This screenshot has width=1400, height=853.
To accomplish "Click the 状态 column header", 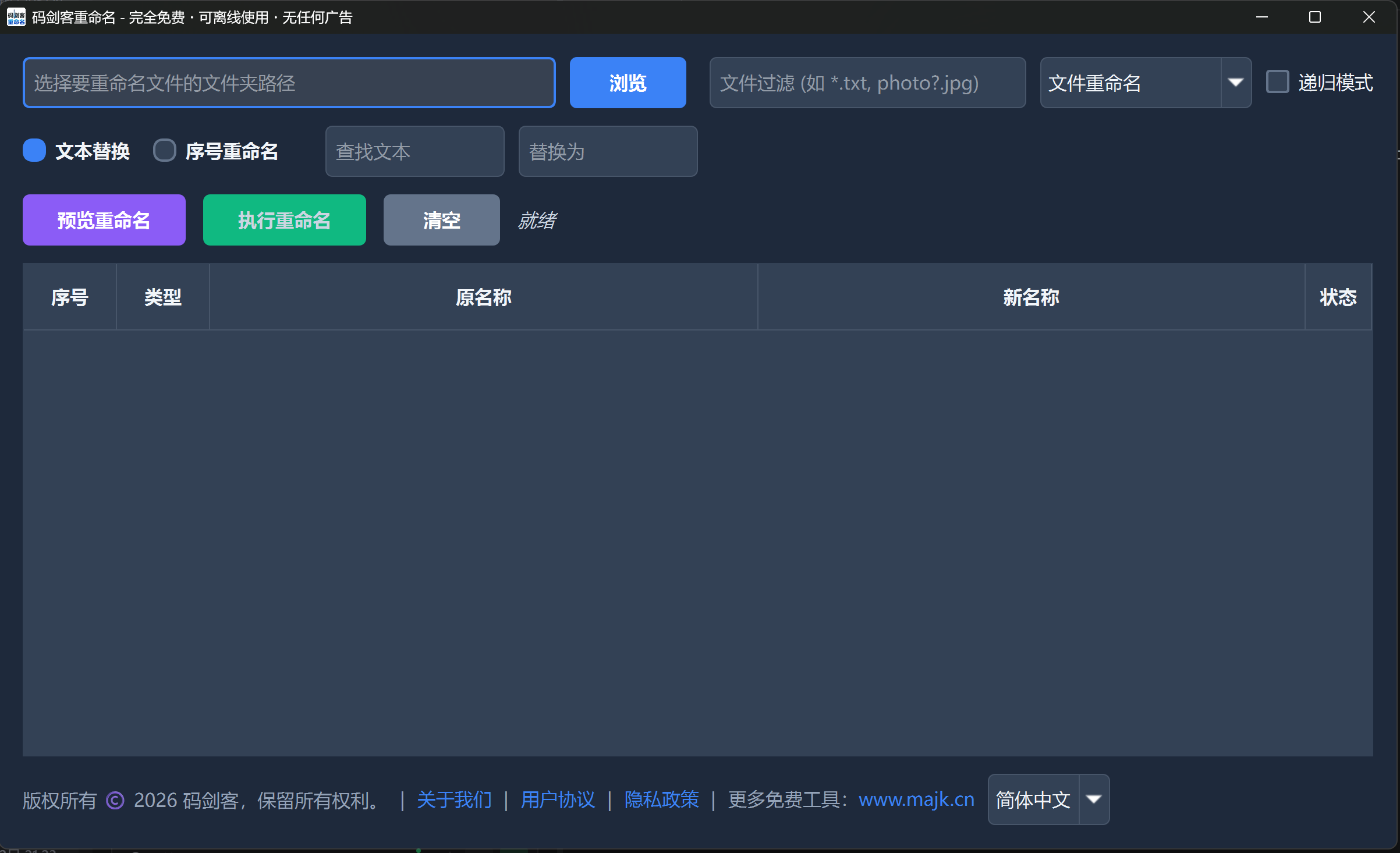I will tap(1338, 297).
